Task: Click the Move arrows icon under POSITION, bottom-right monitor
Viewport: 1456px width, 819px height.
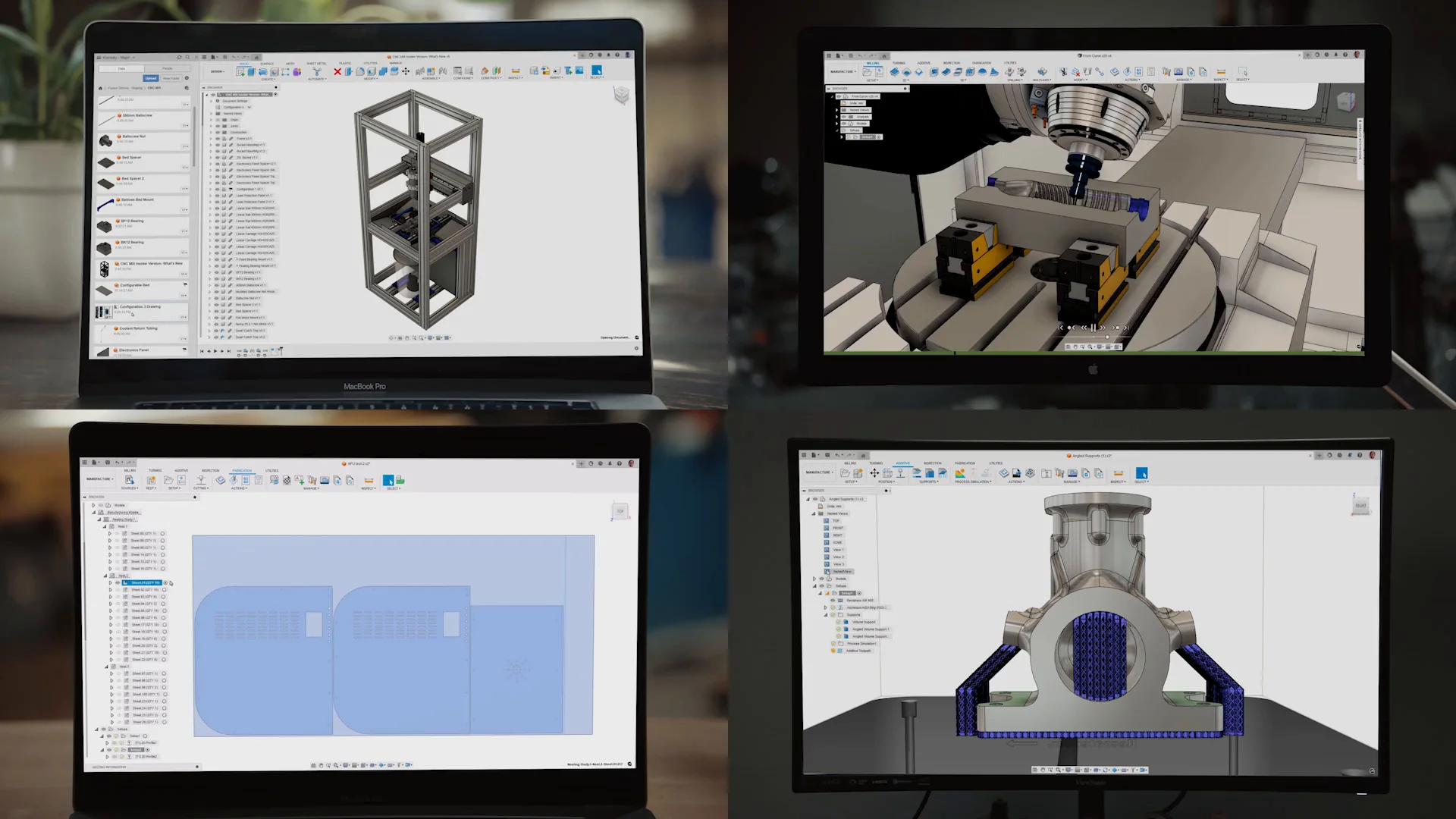Action: (x=874, y=472)
